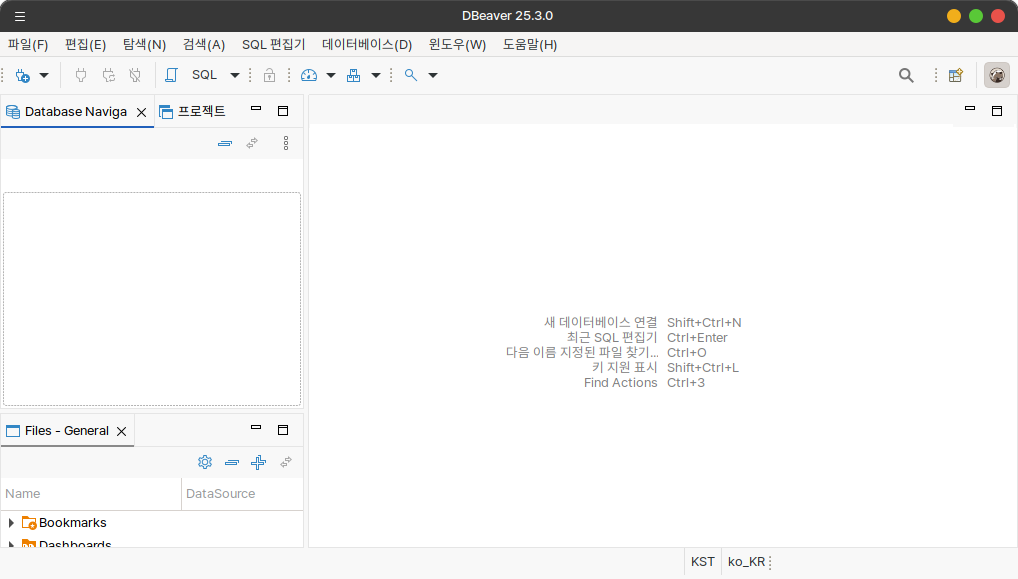1018x579 pixels.
Task: Click in the empty navigator tree area
Action: point(152,299)
